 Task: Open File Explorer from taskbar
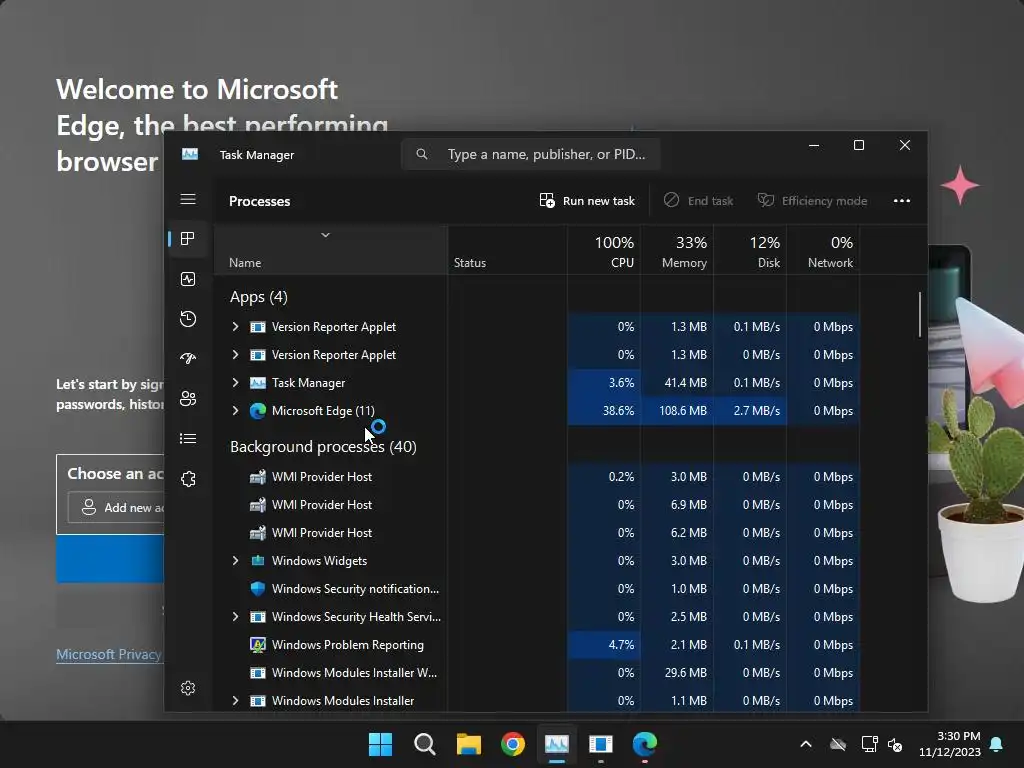[468, 744]
